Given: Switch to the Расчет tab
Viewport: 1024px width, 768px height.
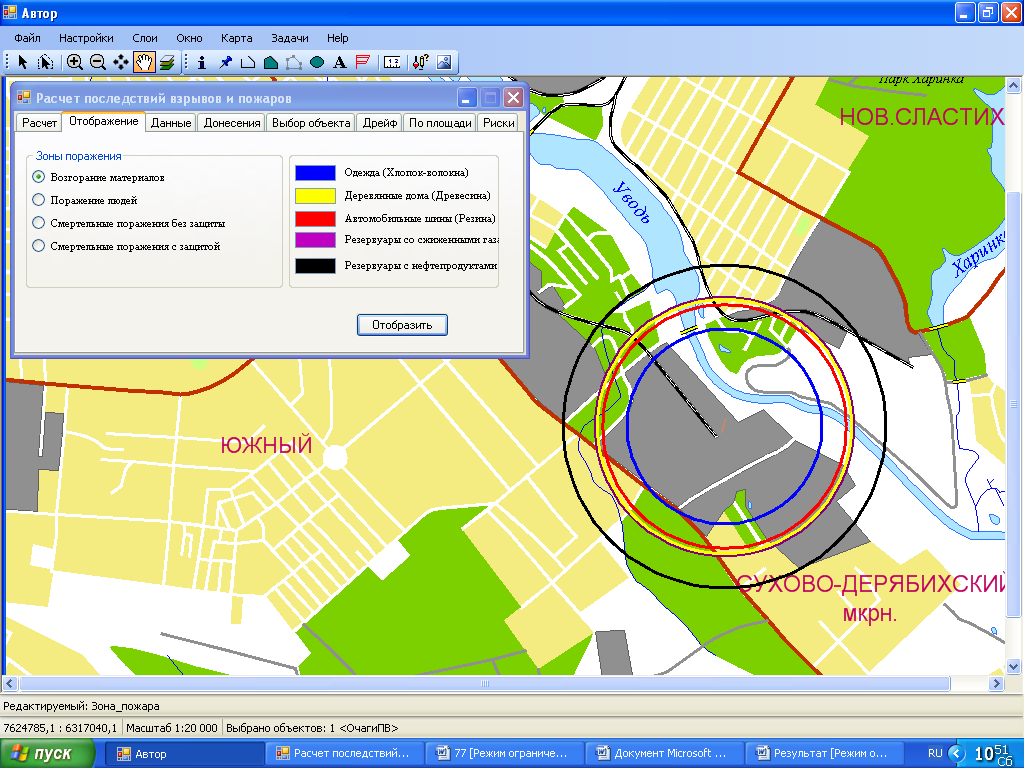Looking at the screenshot, I should [39, 123].
